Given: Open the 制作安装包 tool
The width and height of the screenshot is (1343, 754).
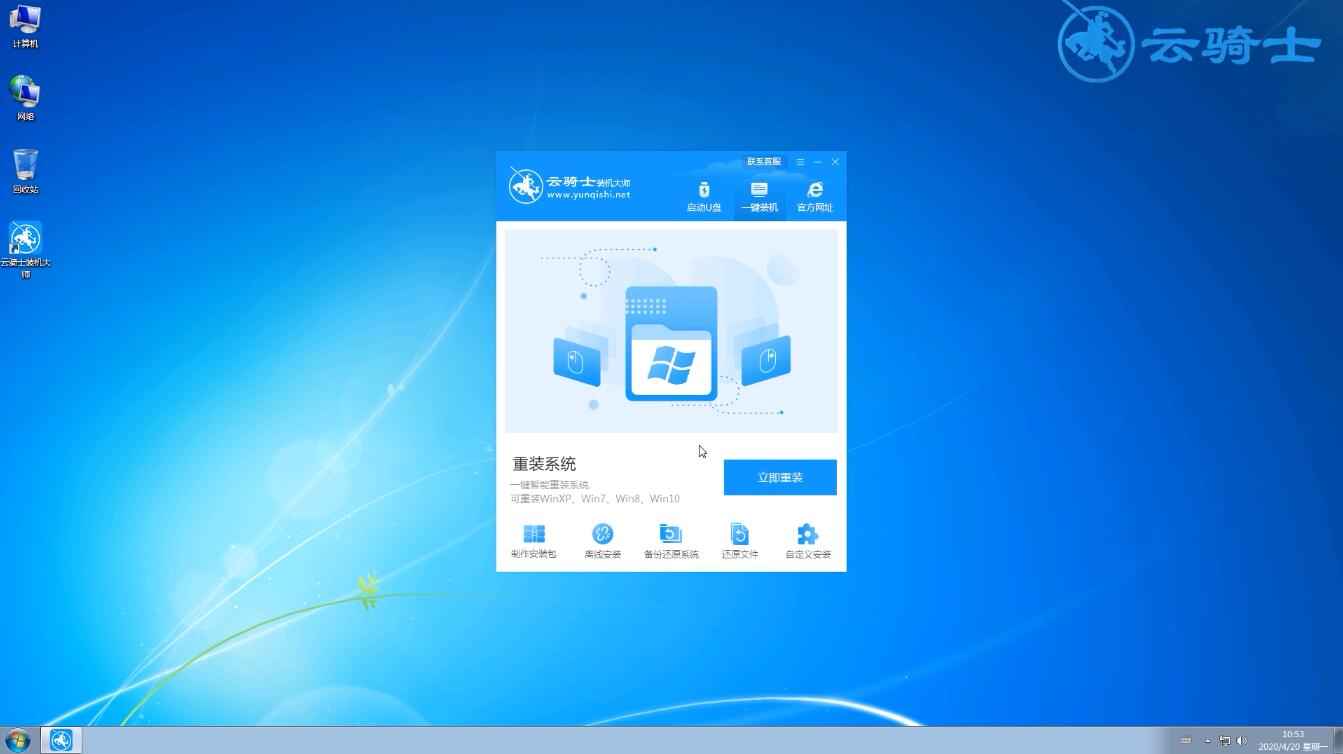Looking at the screenshot, I should pos(534,541).
